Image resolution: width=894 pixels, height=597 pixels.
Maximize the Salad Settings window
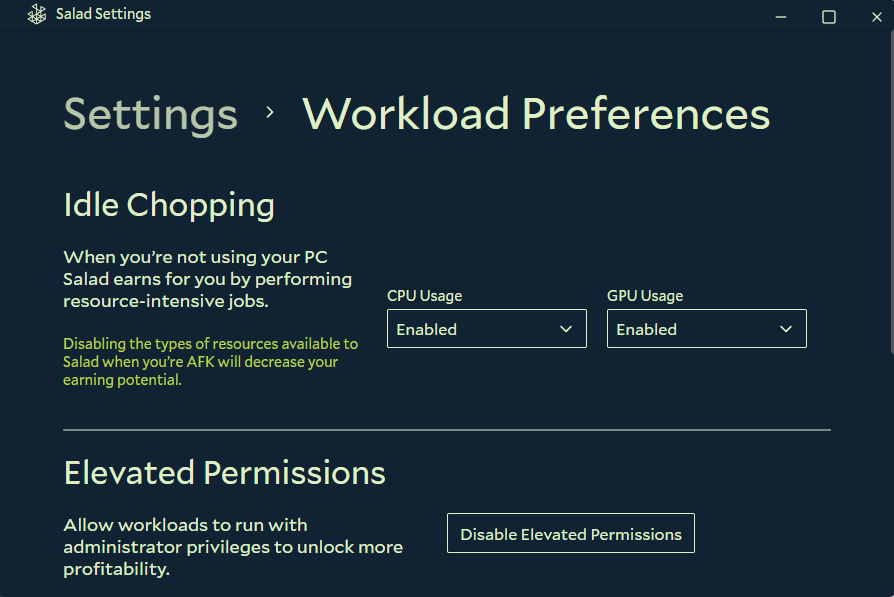click(x=828, y=16)
